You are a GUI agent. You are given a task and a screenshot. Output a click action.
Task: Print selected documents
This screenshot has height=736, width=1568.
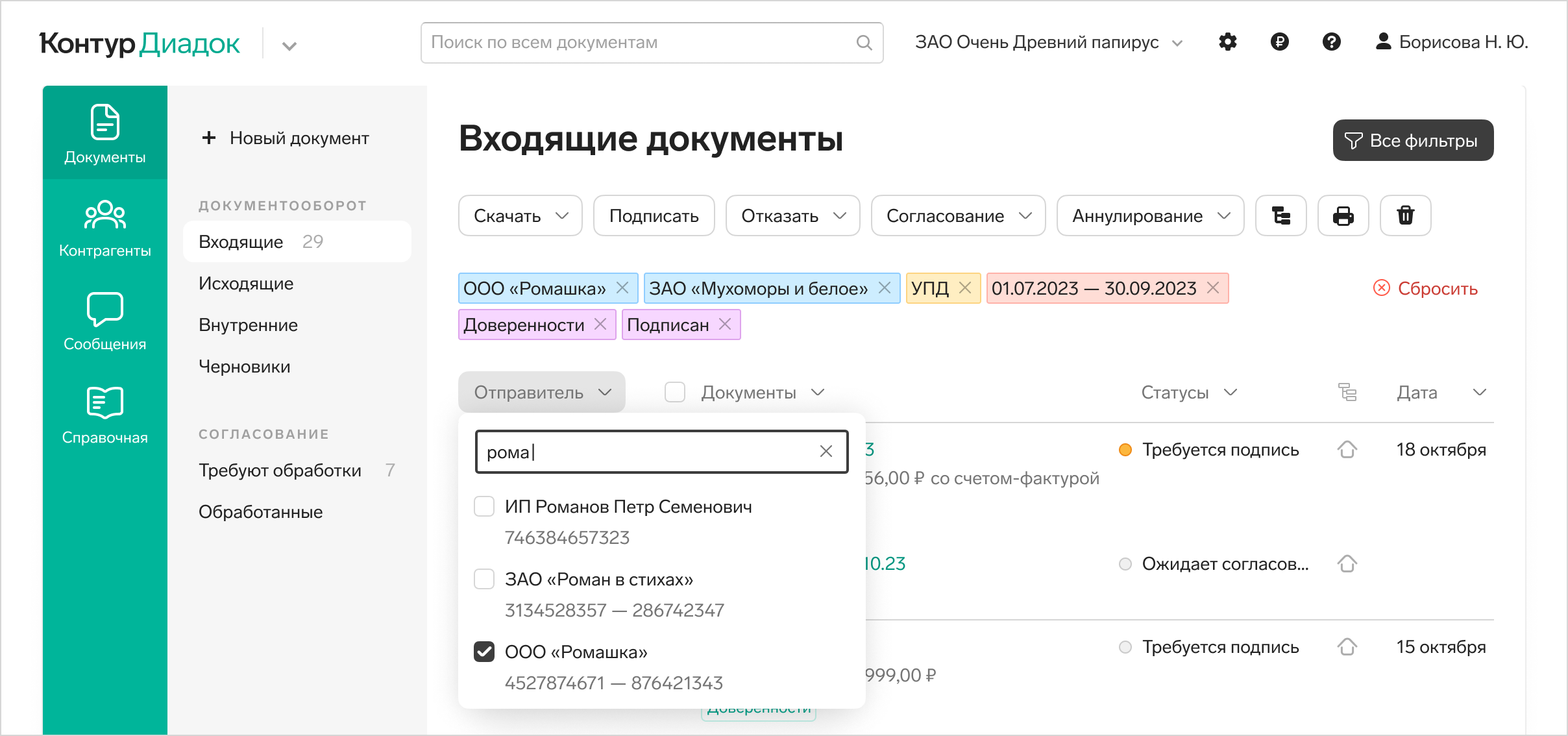(x=1343, y=215)
